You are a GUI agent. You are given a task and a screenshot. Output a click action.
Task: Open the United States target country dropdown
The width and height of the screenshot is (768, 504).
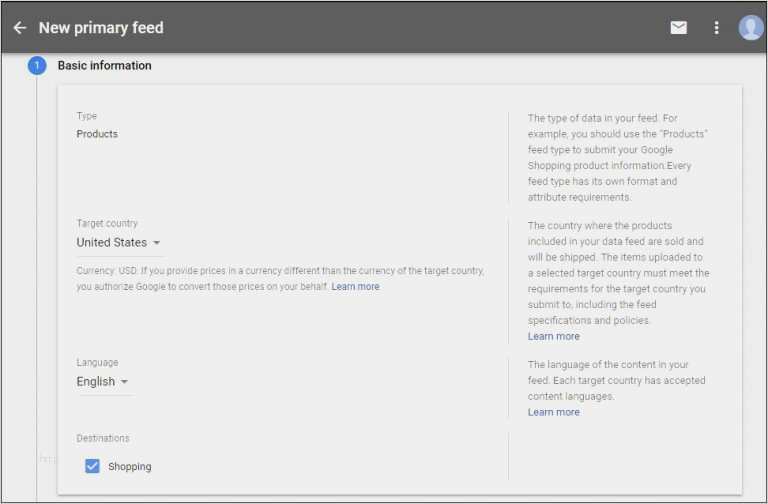[x=119, y=243]
